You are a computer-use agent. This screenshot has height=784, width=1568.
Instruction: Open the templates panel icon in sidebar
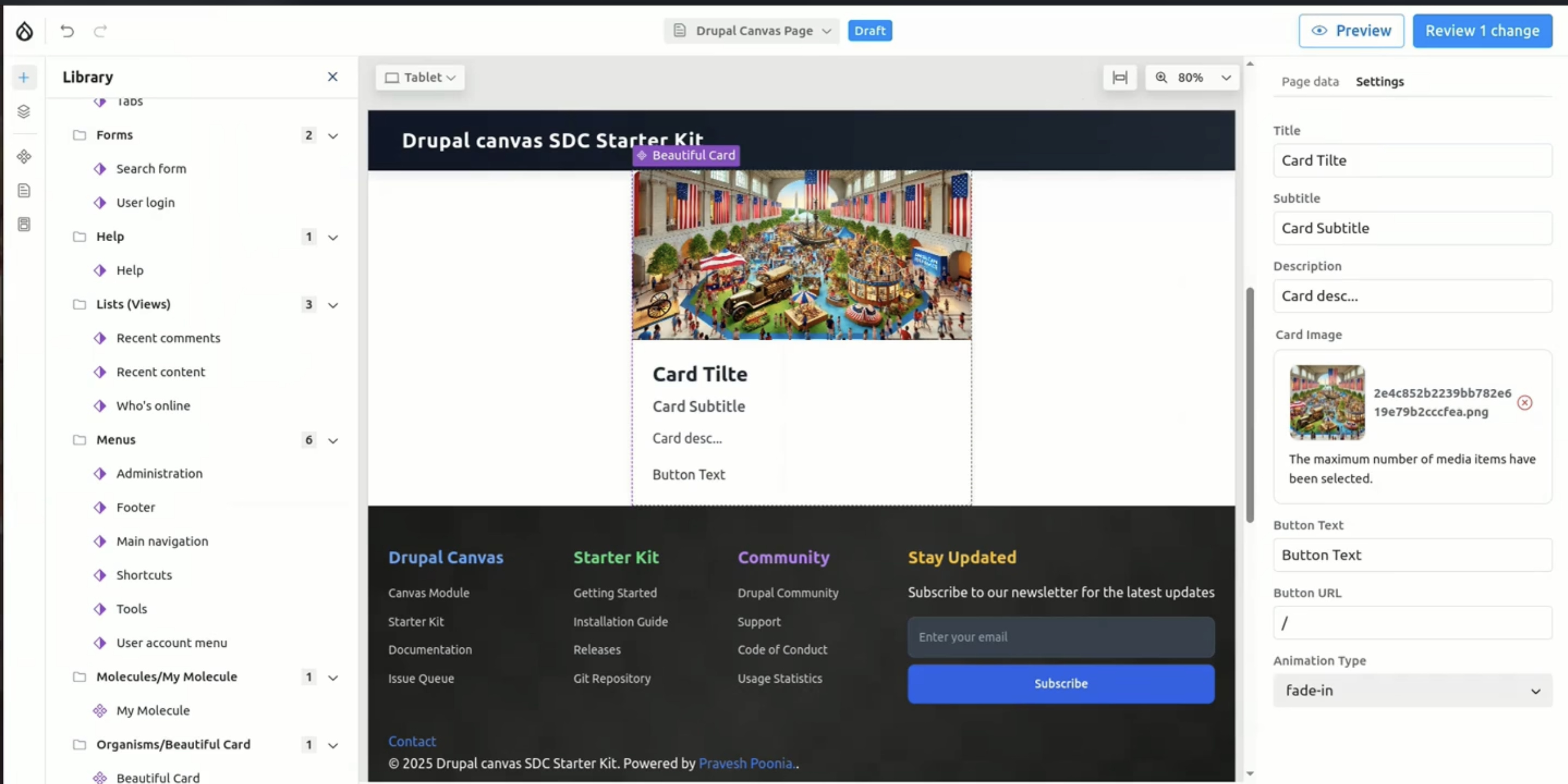click(24, 224)
